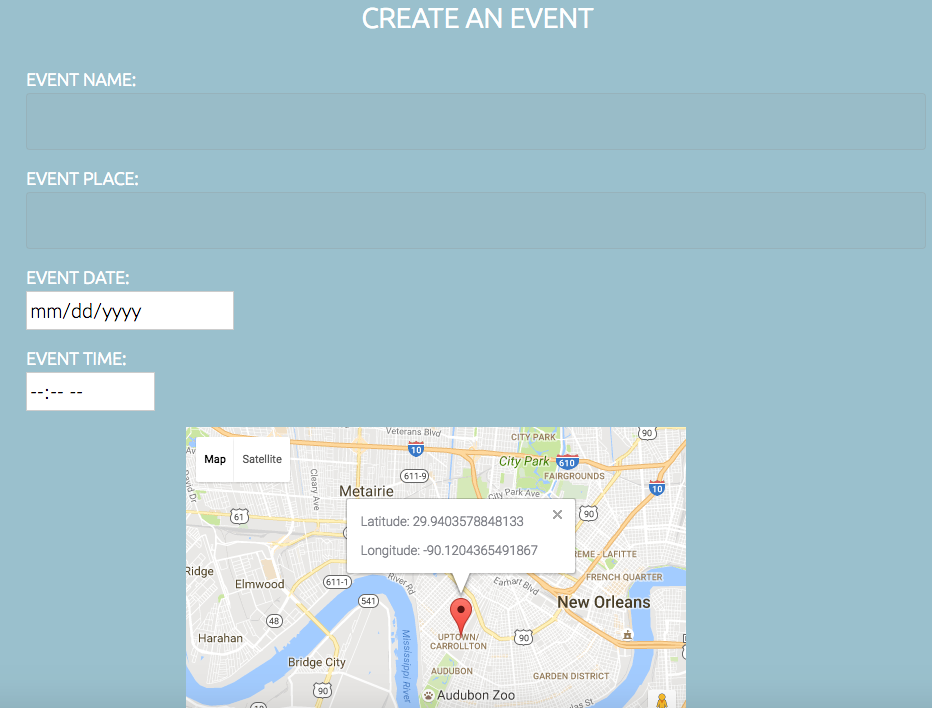
Task: Click the New Orleans label on map
Action: pos(605,603)
